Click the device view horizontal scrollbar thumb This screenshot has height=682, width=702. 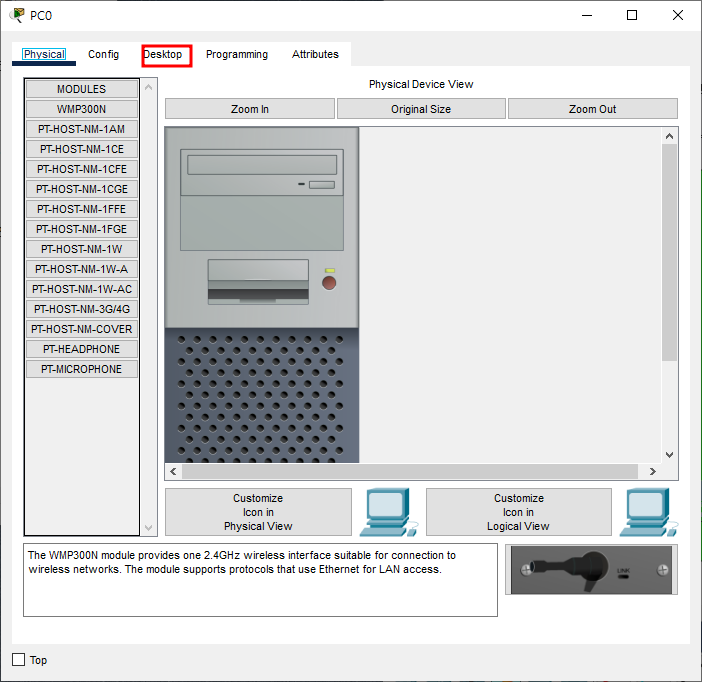tap(410, 471)
